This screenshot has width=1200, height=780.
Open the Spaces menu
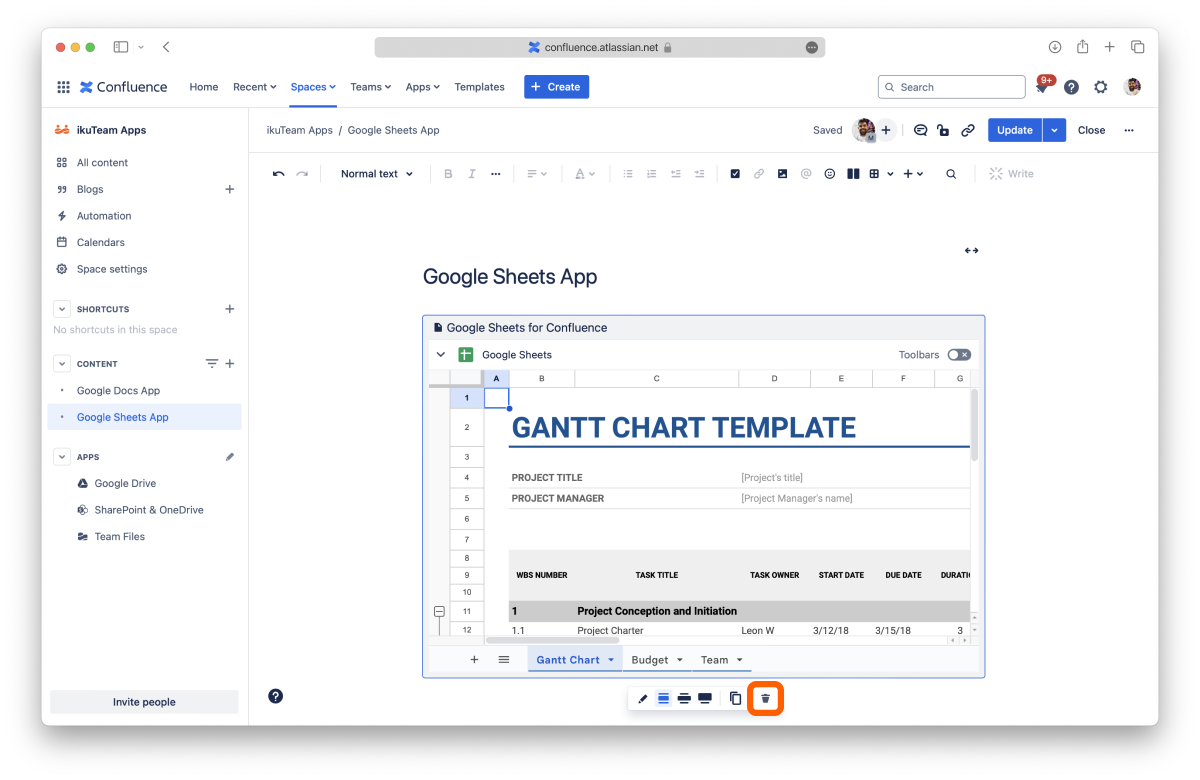coord(313,87)
